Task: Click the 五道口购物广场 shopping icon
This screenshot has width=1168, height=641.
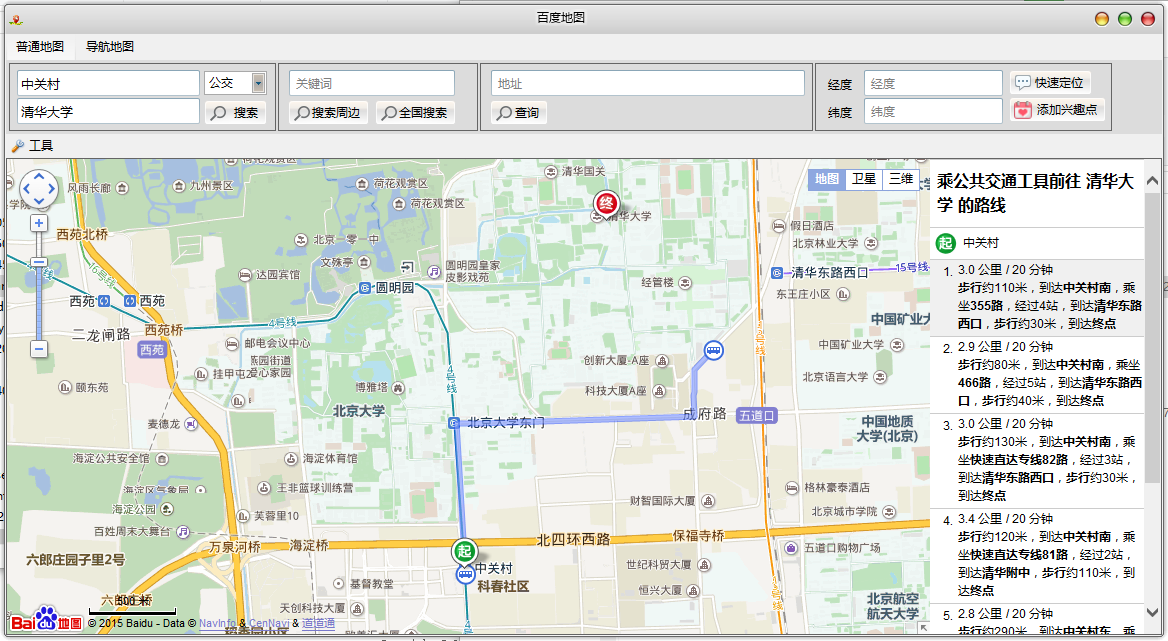Action: coord(791,548)
